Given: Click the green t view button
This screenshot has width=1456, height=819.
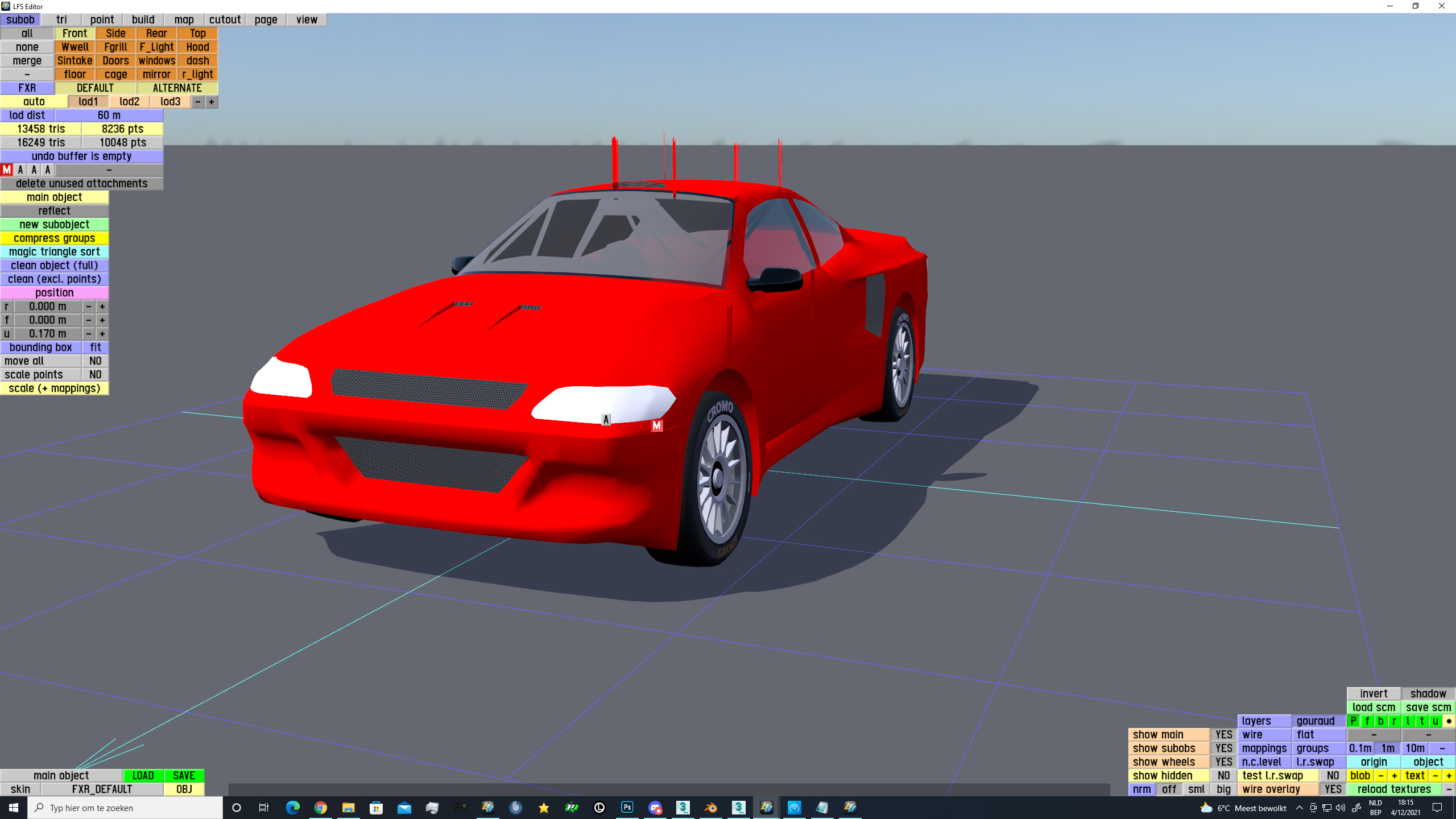Looking at the screenshot, I should point(1421,721).
